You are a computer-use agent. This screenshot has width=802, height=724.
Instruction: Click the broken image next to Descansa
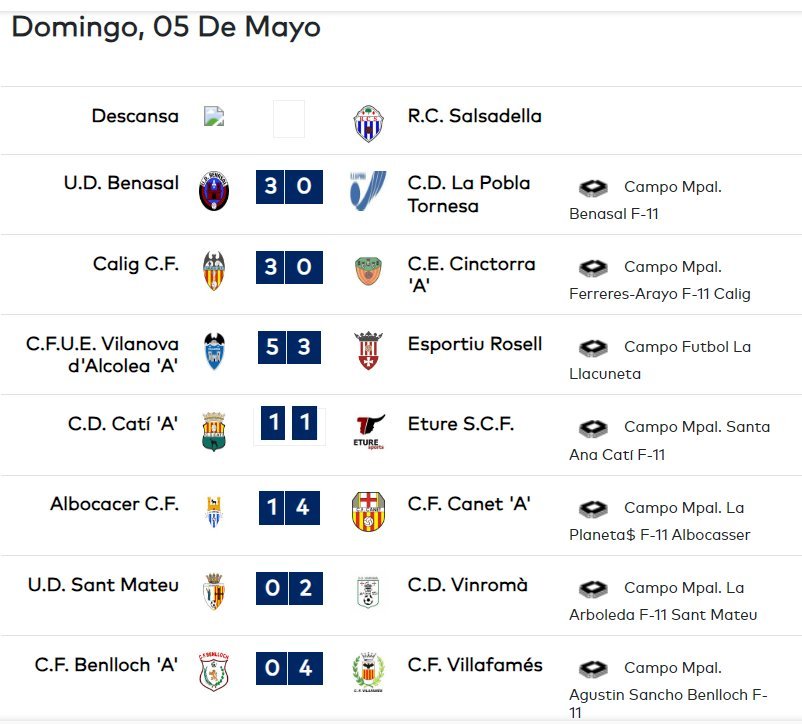[214, 117]
